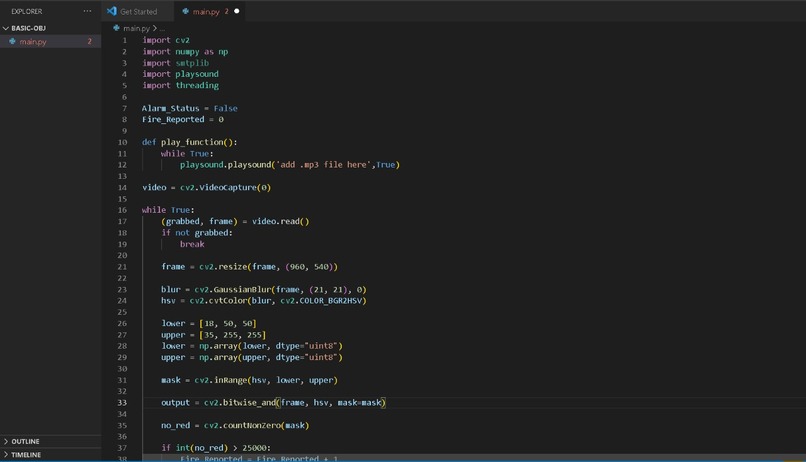Viewport: 806px width, 462px height.
Task: Open the Explorer more actions ellipsis
Action: [87, 11]
